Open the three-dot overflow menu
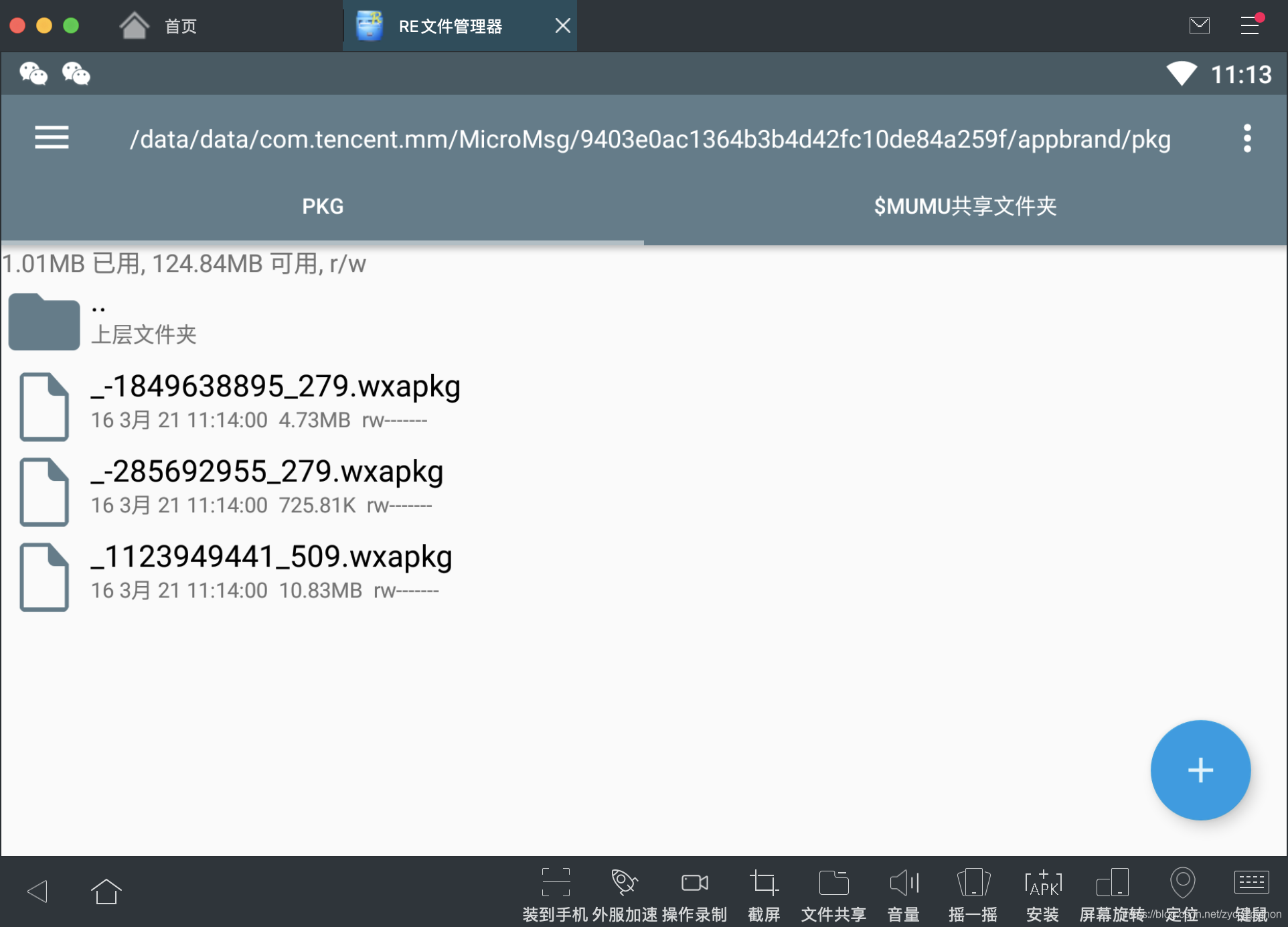The width and height of the screenshot is (1288, 927). coord(1246,139)
